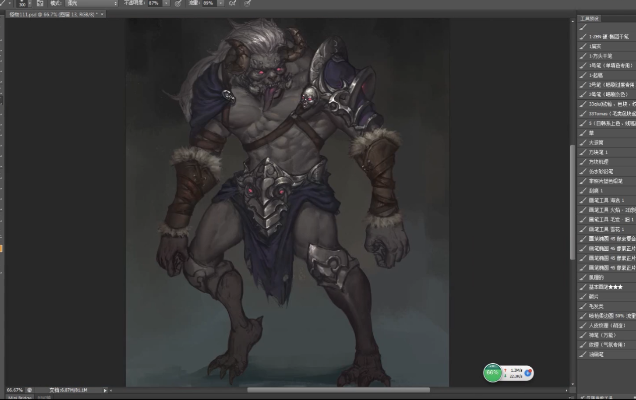Select the unnamed first brush preset
Screen dimensions: 636x400
[607, 27]
